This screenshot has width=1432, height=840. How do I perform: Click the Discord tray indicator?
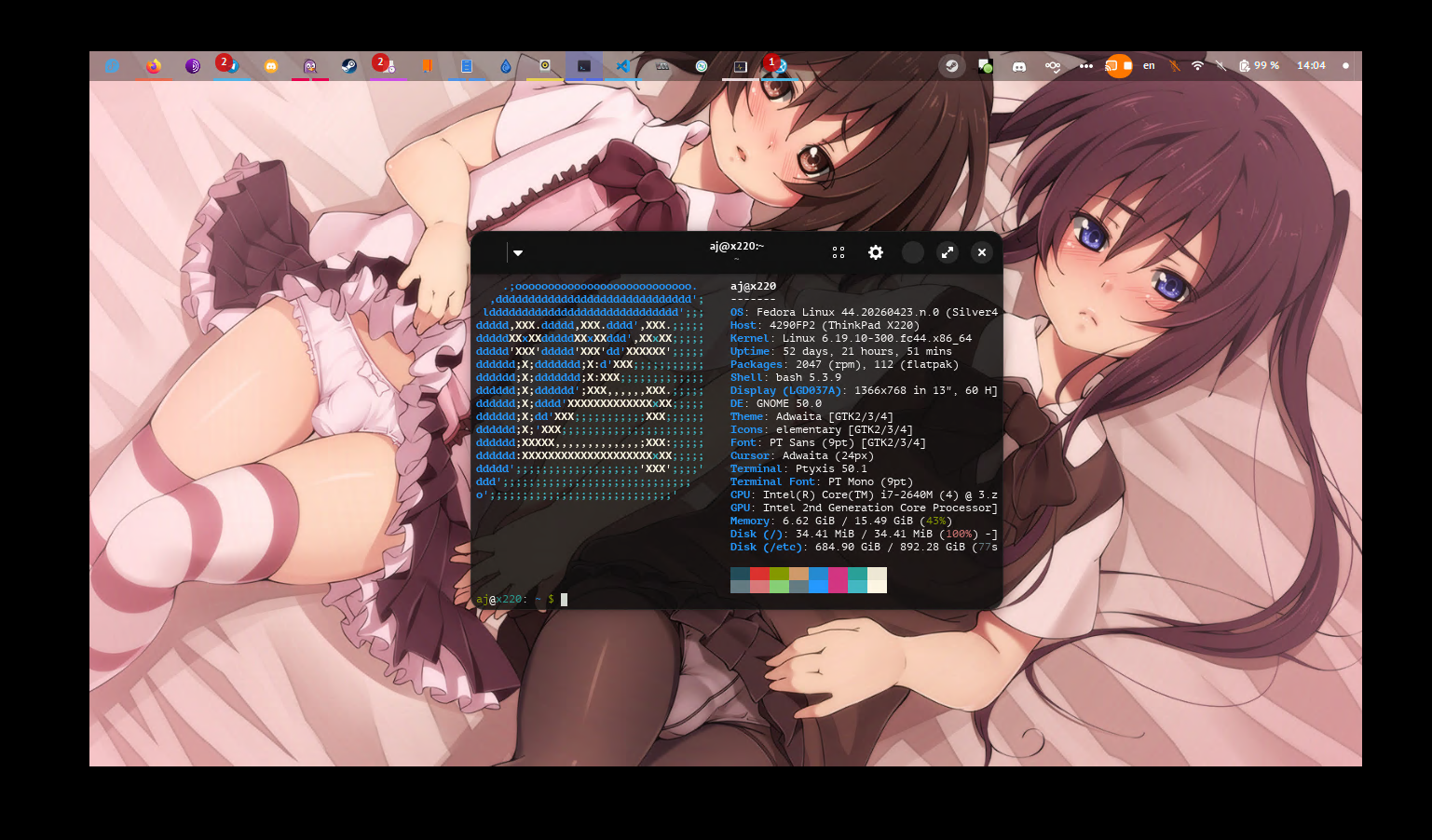1019,66
